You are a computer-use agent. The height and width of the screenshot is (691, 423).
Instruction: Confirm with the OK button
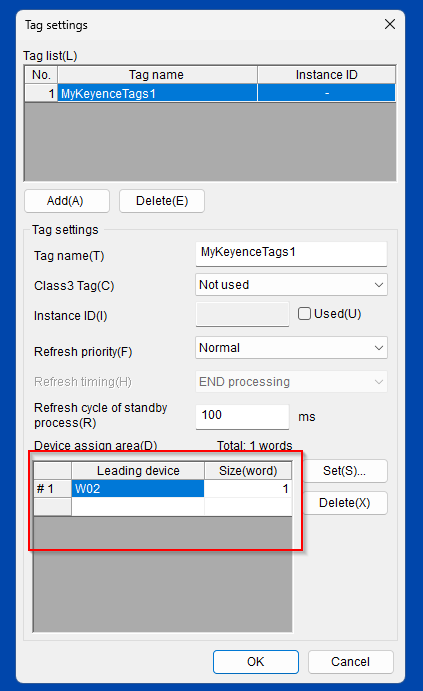(x=256, y=661)
